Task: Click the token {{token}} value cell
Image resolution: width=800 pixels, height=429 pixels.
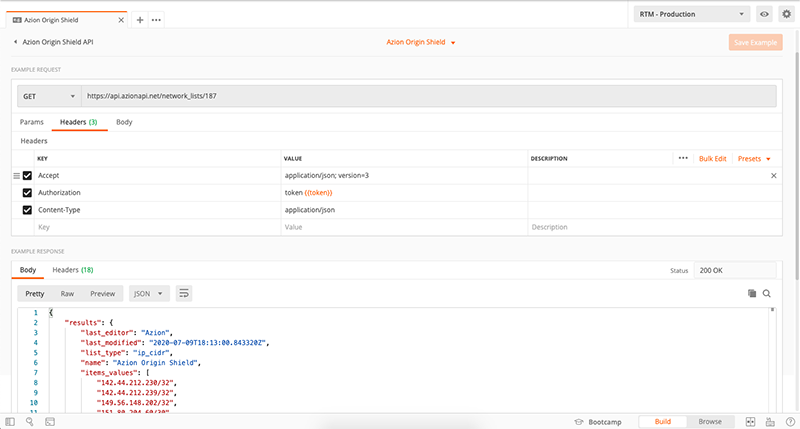Action: pos(404,193)
